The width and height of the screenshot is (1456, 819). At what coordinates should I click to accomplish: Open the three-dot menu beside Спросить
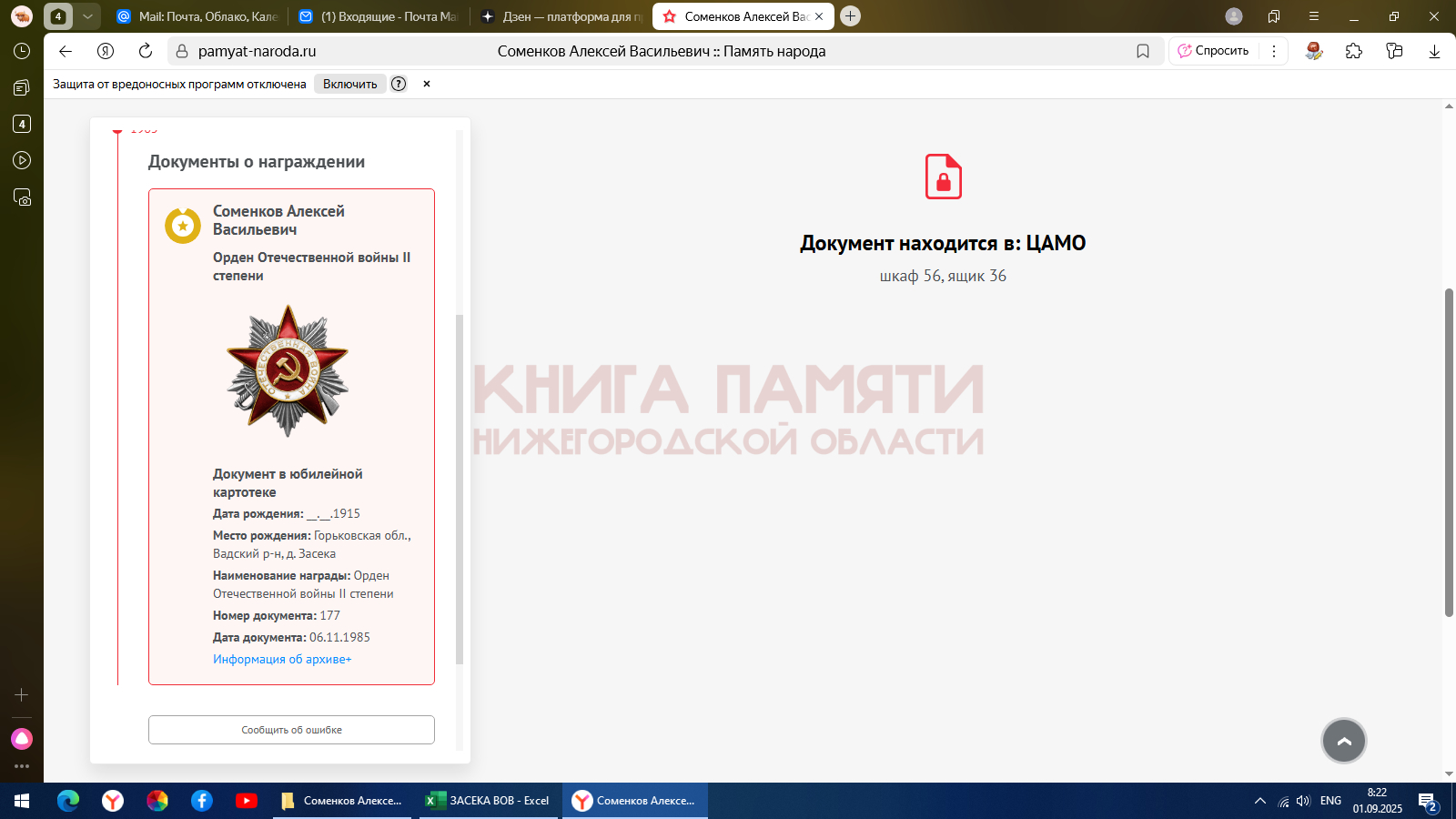coord(1274,51)
